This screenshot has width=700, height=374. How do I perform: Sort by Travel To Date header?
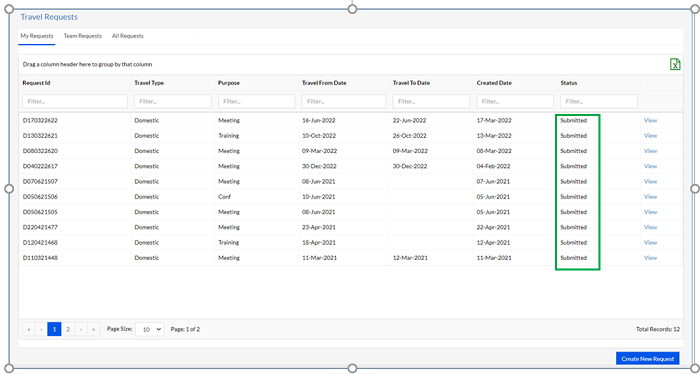[x=412, y=83]
